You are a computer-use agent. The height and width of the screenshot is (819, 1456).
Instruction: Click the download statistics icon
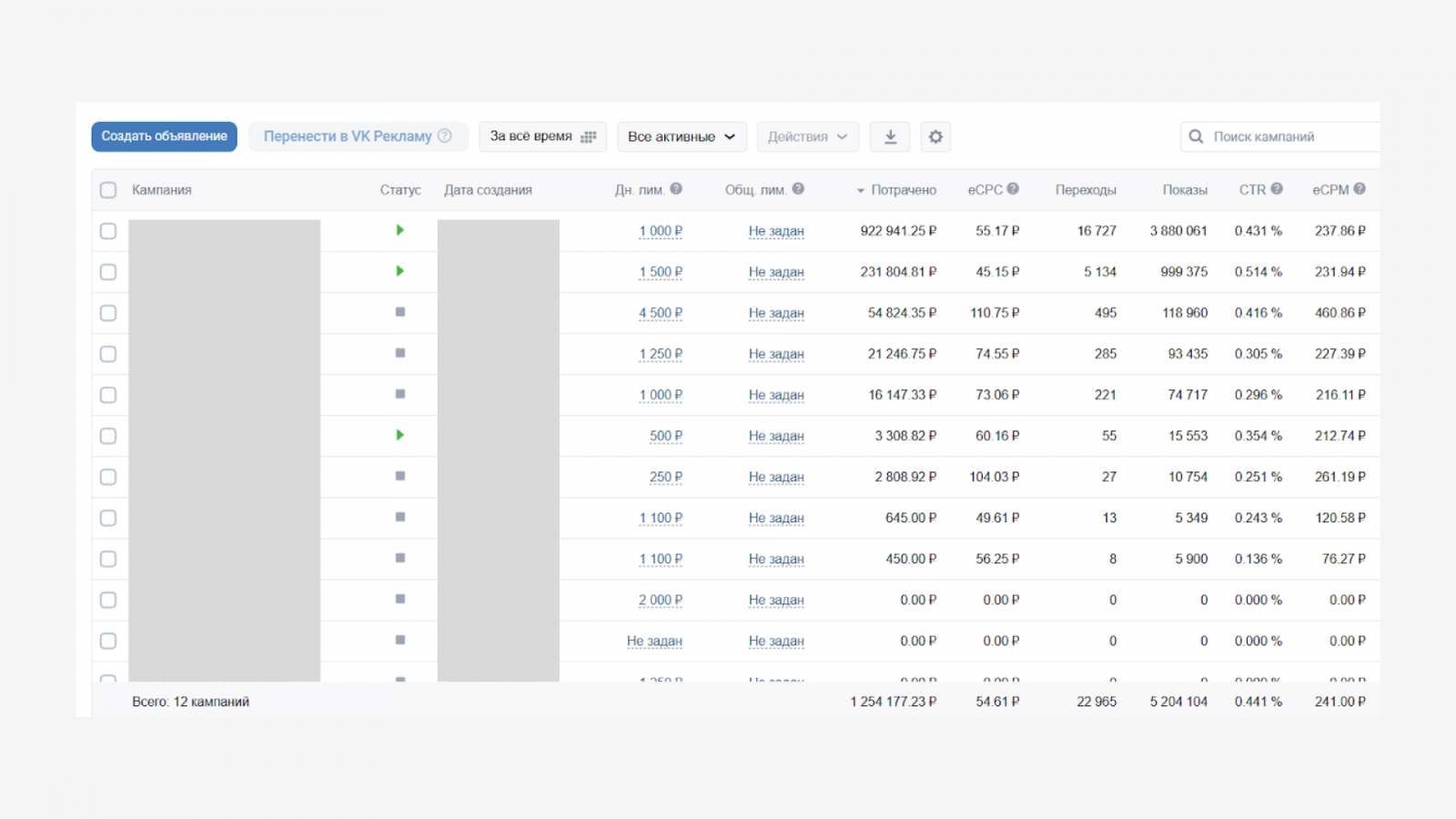coord(890,136)
